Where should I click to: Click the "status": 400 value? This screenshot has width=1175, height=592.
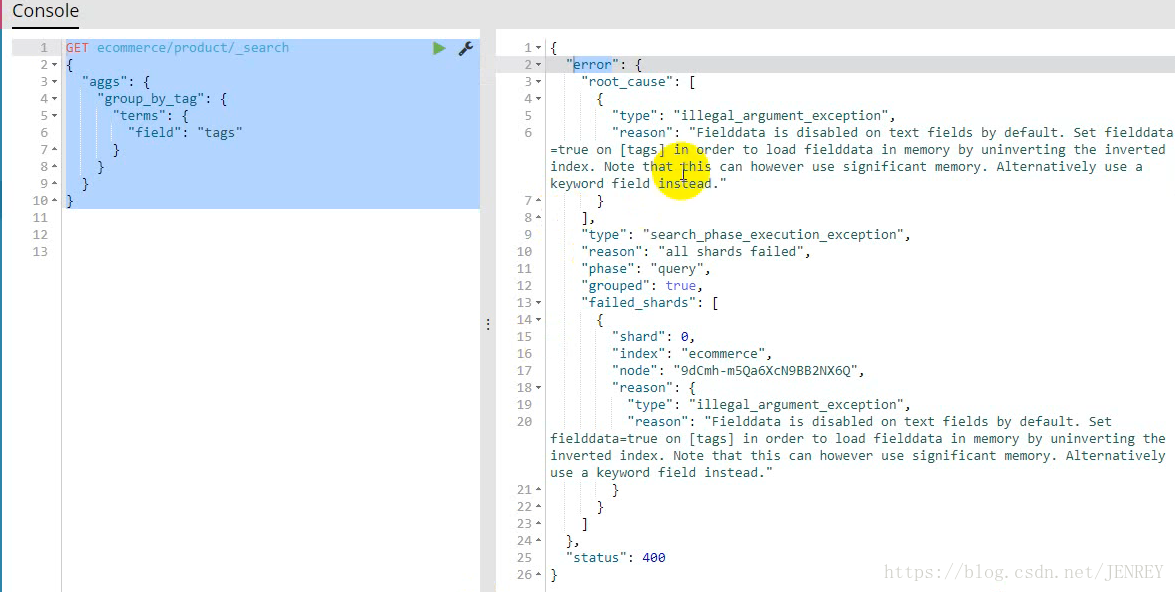653,558
